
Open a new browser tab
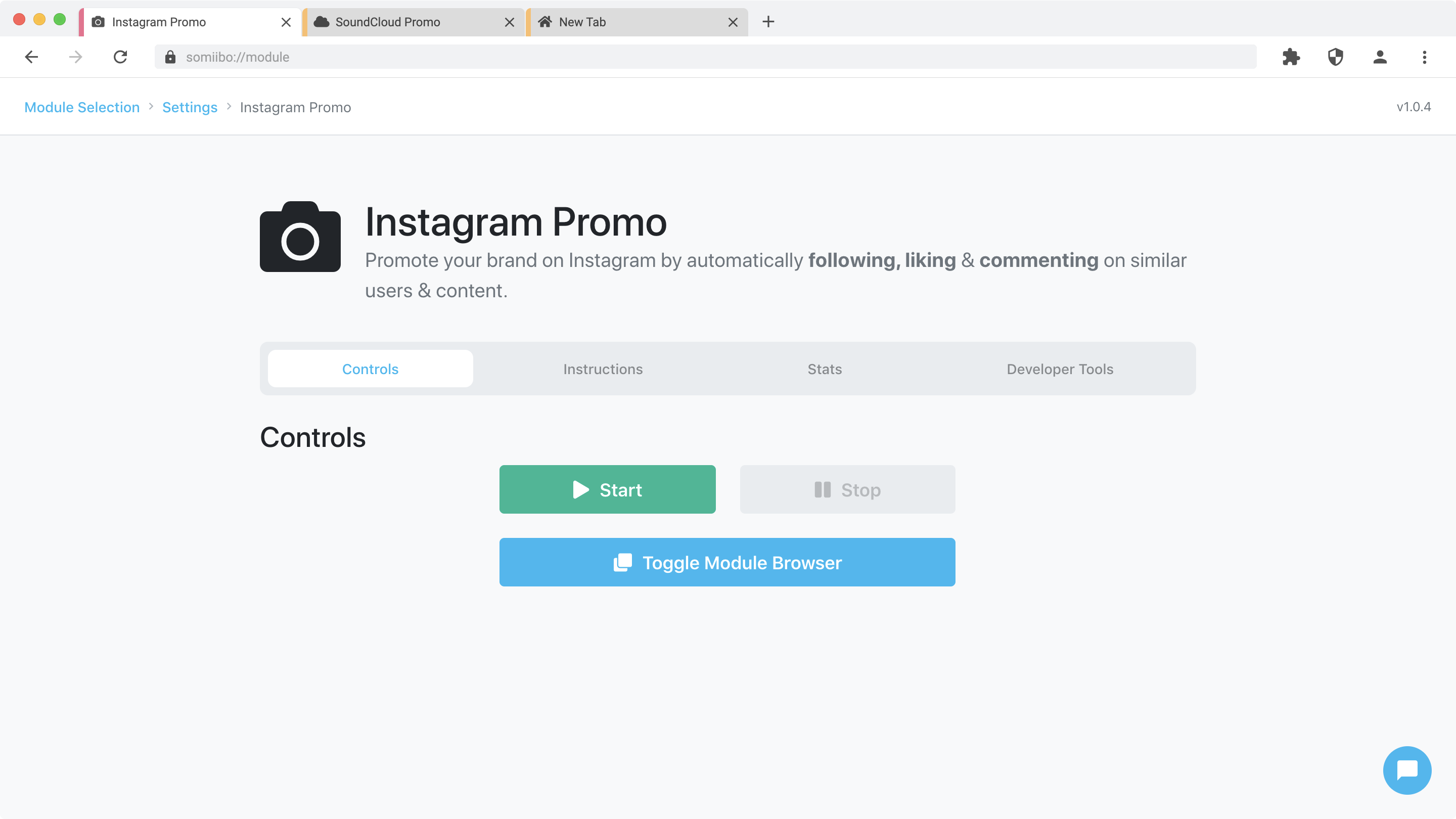(x=768, y=22)
